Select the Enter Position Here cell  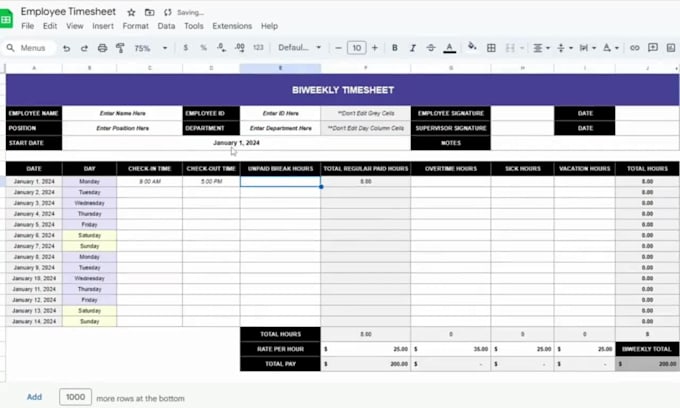coord(122,128)
